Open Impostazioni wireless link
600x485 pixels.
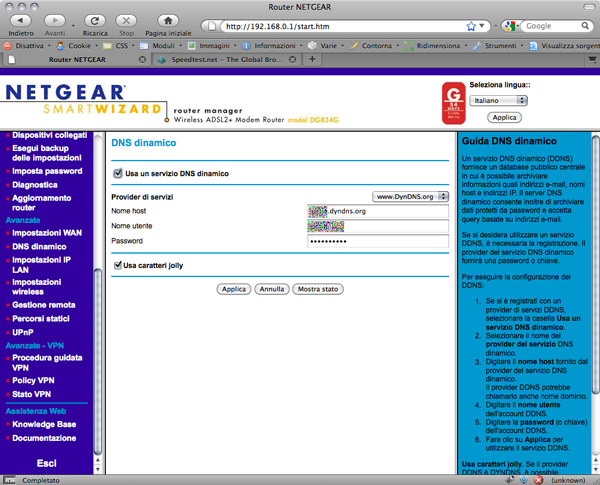[x=36, y=287]
